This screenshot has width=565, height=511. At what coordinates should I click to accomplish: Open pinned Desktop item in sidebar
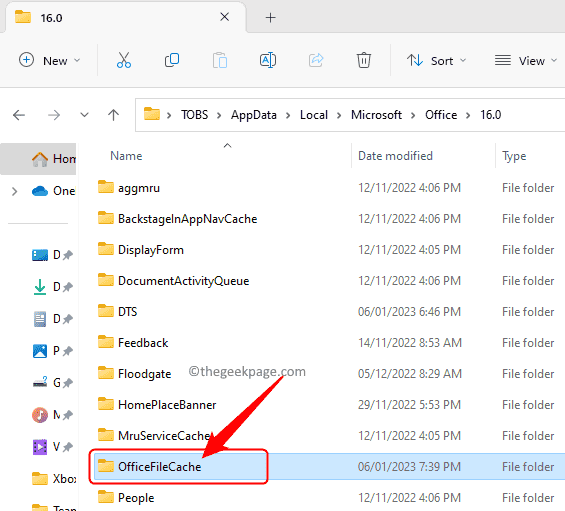[52, 255]
